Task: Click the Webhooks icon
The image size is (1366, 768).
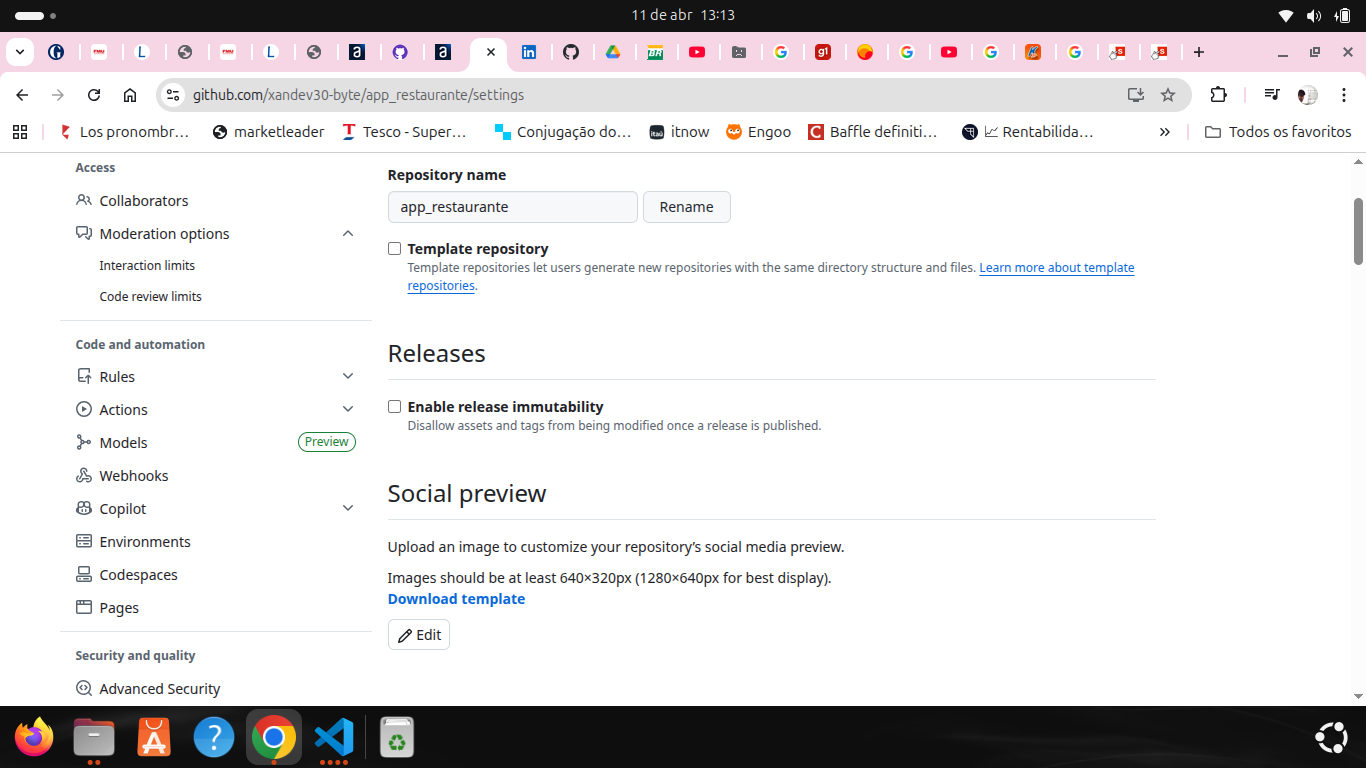Action: coord(84,475)
